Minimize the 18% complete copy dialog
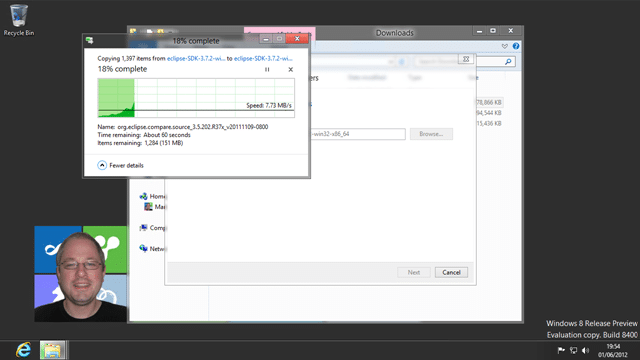 266,39
